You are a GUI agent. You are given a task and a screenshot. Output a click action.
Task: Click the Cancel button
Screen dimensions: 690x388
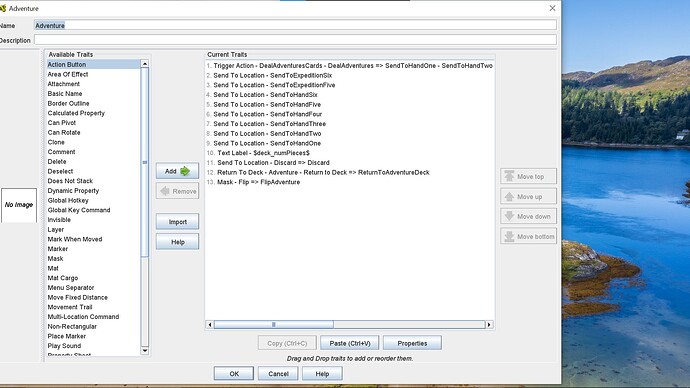click(x=278, y=373)
